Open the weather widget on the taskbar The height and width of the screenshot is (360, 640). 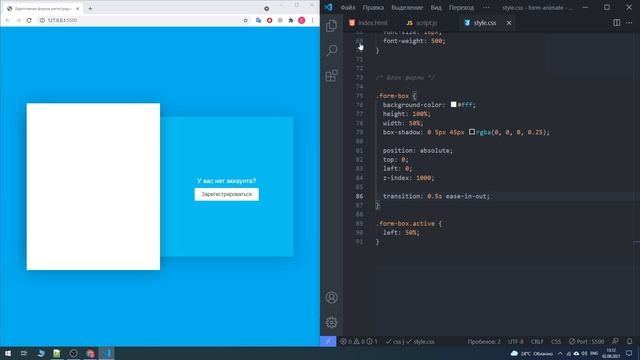532,353
